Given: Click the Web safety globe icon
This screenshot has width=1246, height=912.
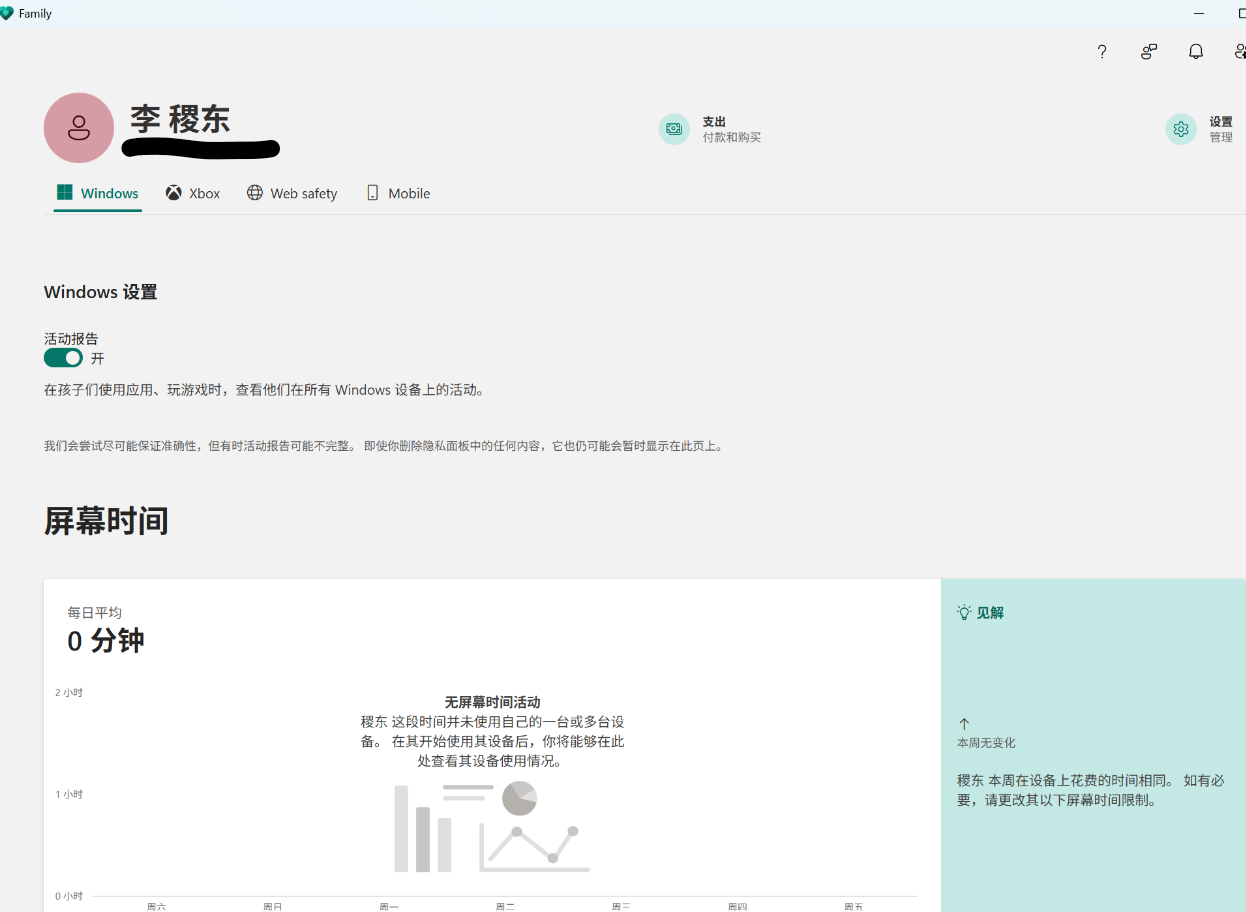Looking at the screenshot, I should (x=255, y=193).
